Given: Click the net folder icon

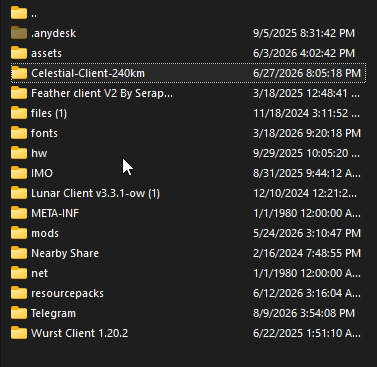Looking at the screenshot, I should [x=19, y=273].
